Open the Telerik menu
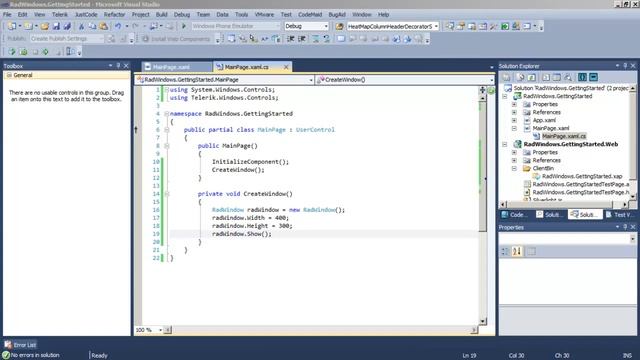 (x=60, y=14)
